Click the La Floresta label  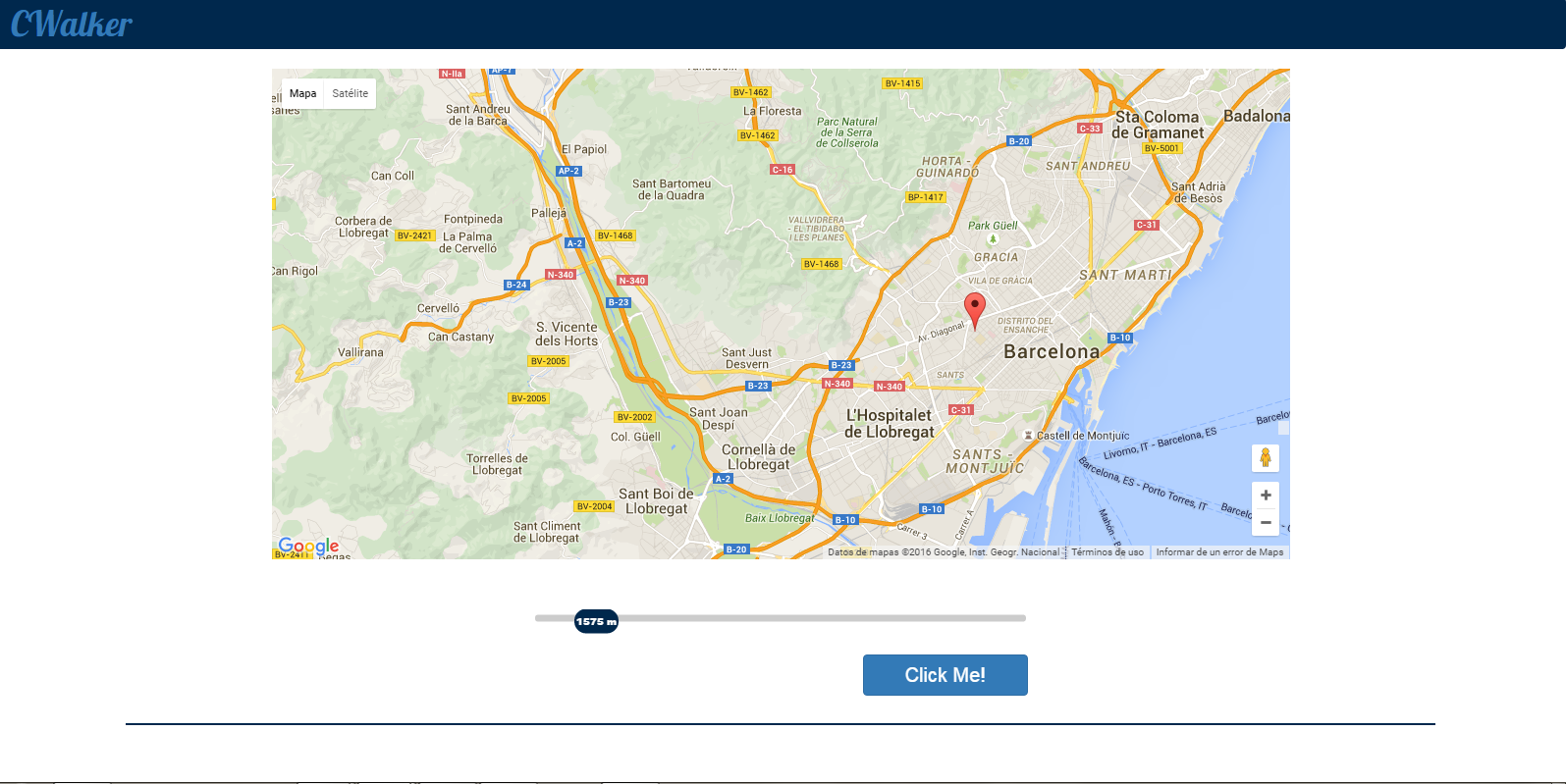point(772,111)
